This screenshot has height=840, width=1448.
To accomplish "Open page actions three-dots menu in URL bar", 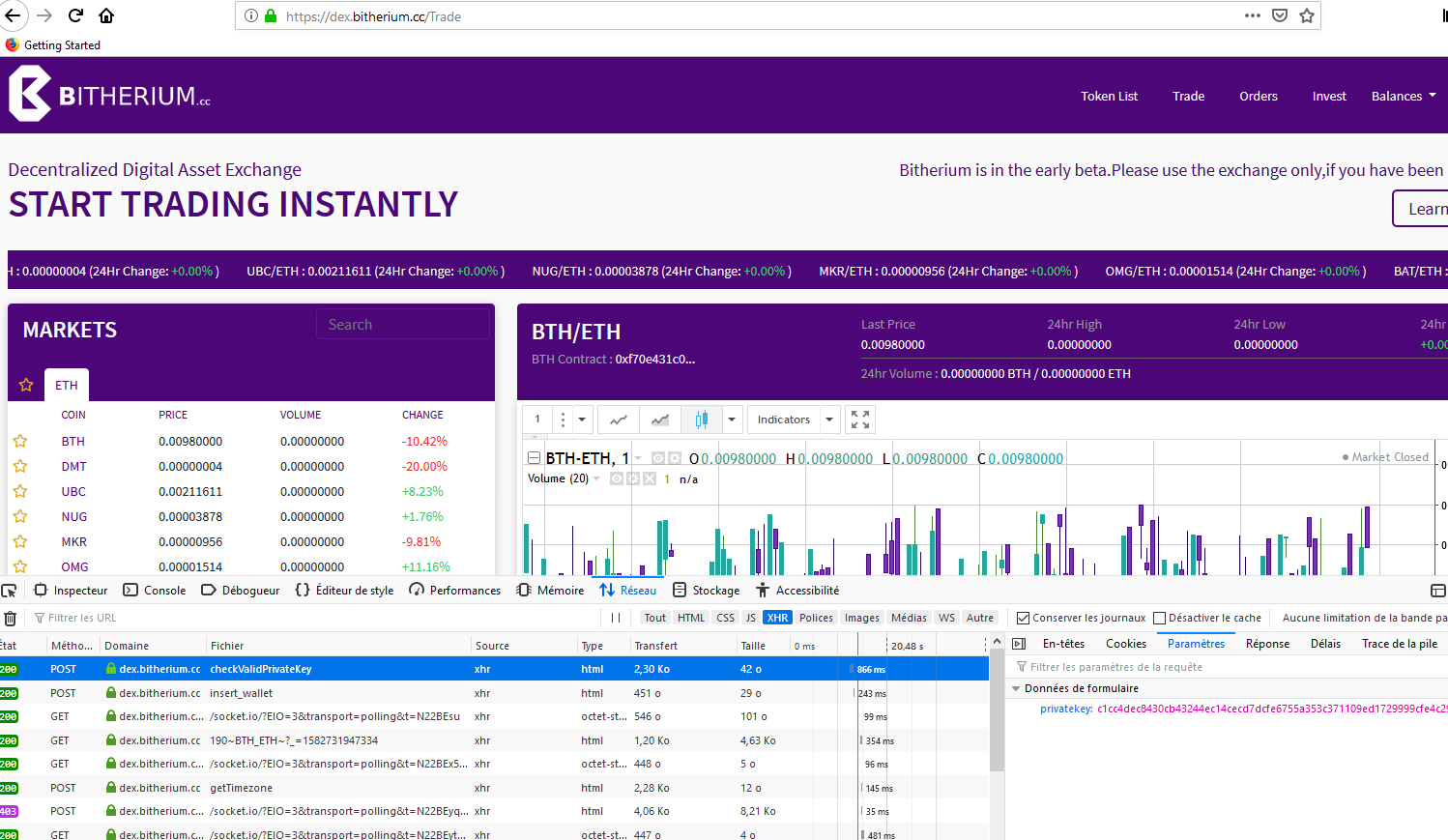I will [x=1253, y=15].
